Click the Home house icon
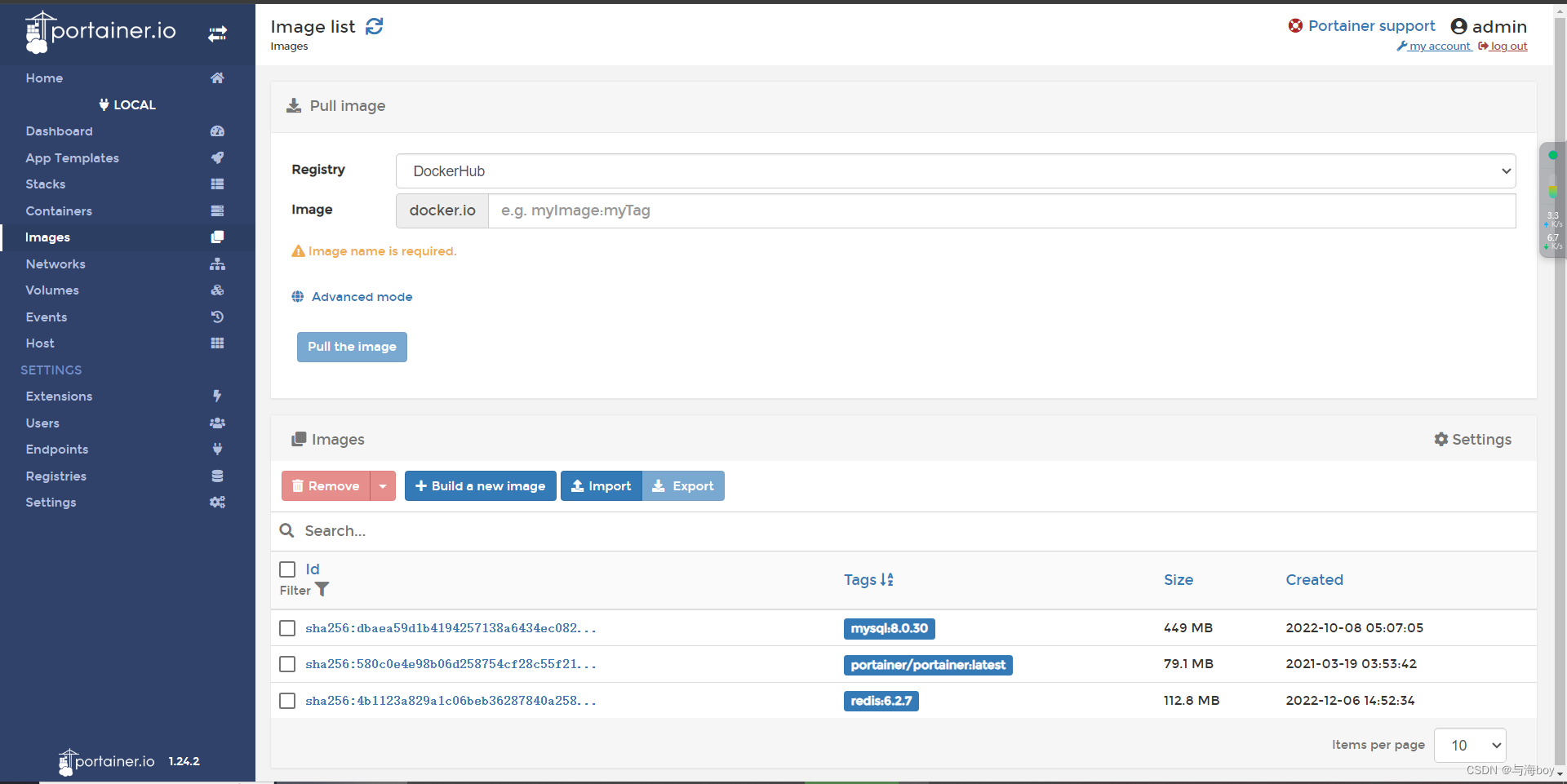1567x784 pixels. pyautogui.click(x=217, y=78)
